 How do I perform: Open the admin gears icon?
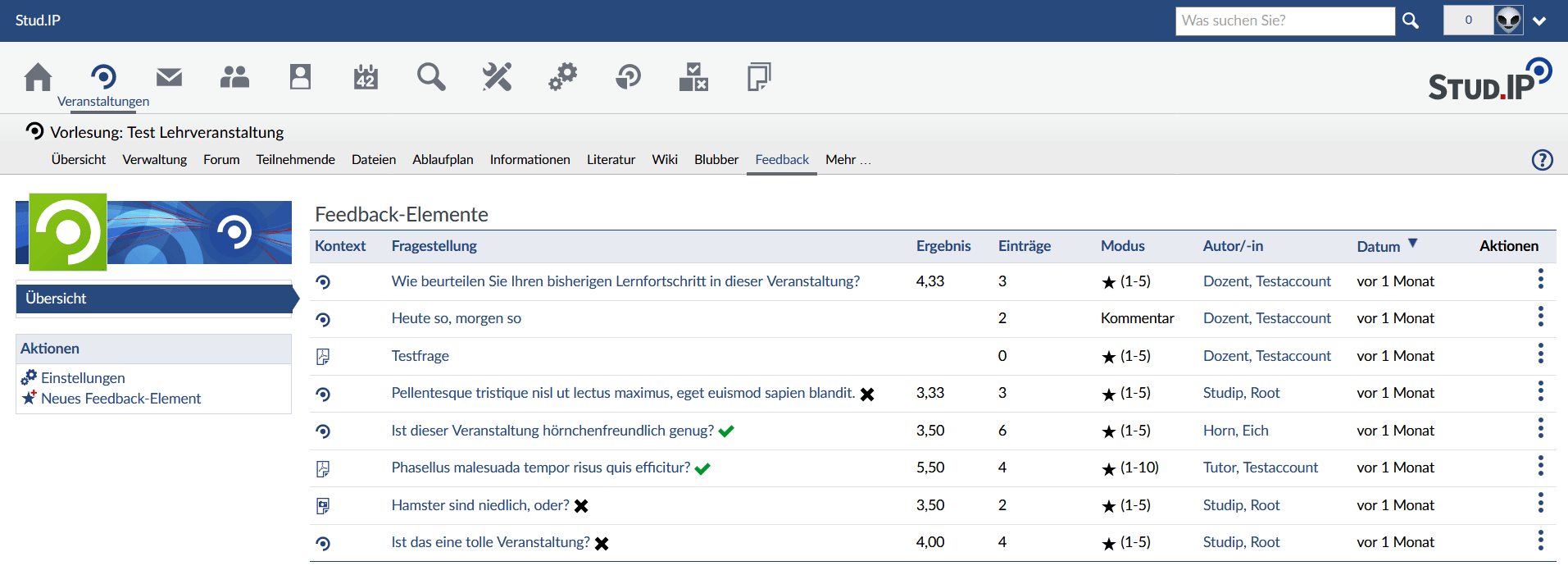pos(562,77)
